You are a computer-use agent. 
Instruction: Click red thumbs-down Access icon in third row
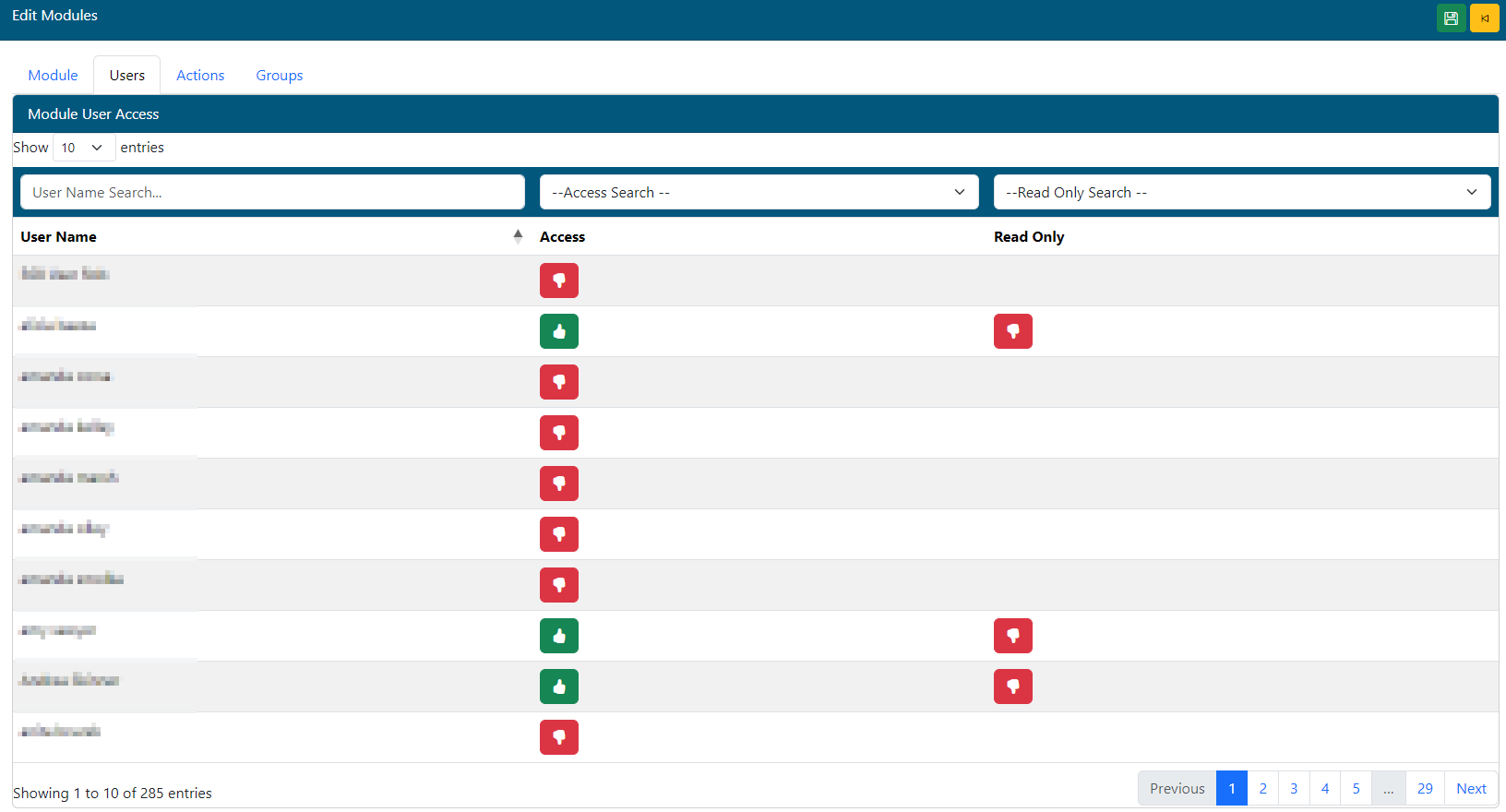tap(559, 382)
